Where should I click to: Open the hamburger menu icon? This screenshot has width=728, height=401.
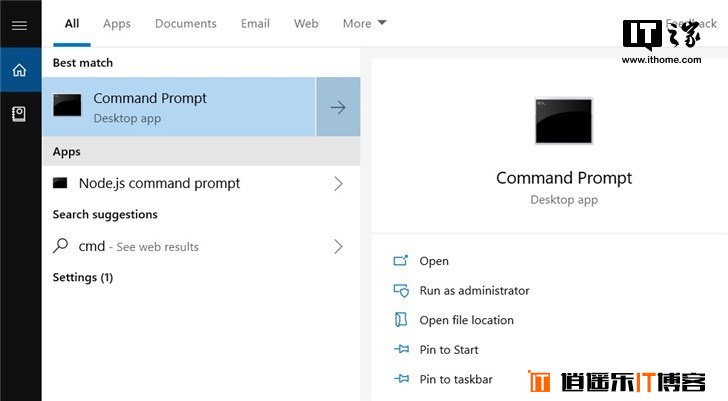point(19,25)
